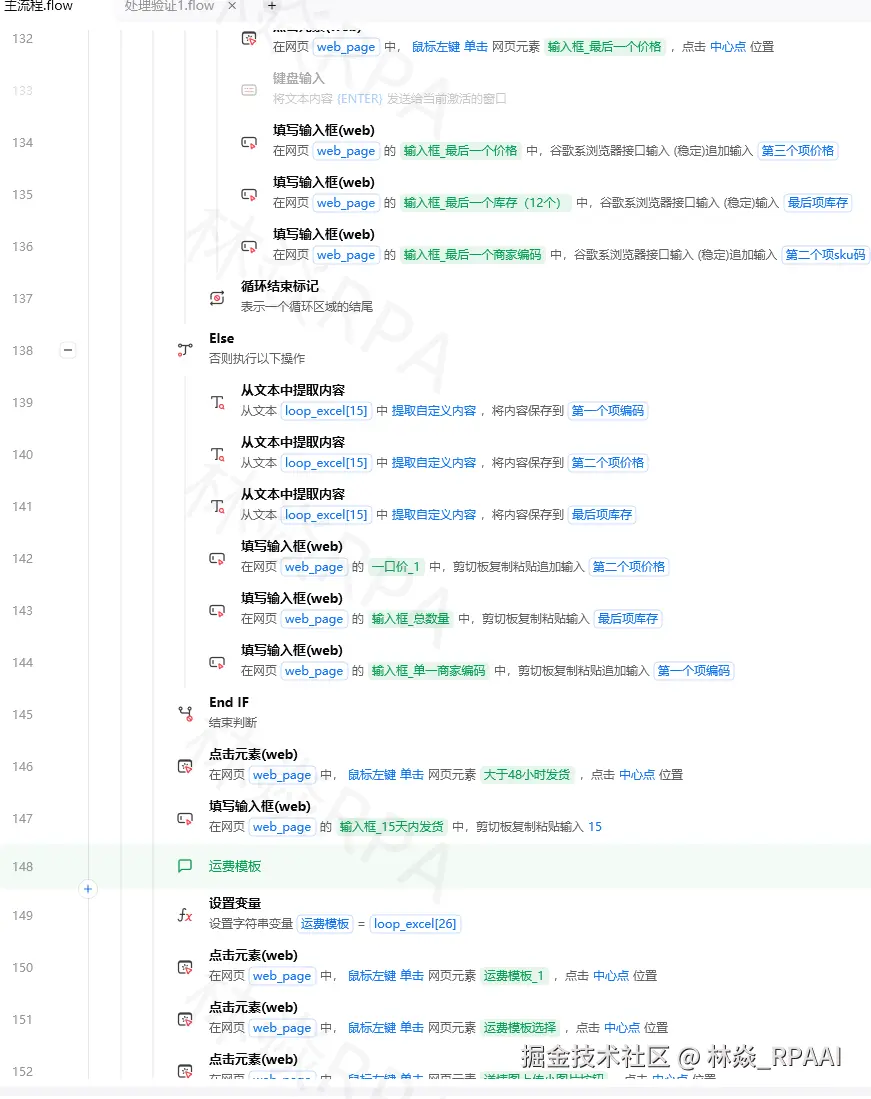Select the 设置变量 step title
Screen dimensions: 871x1099
pos(235,903)
